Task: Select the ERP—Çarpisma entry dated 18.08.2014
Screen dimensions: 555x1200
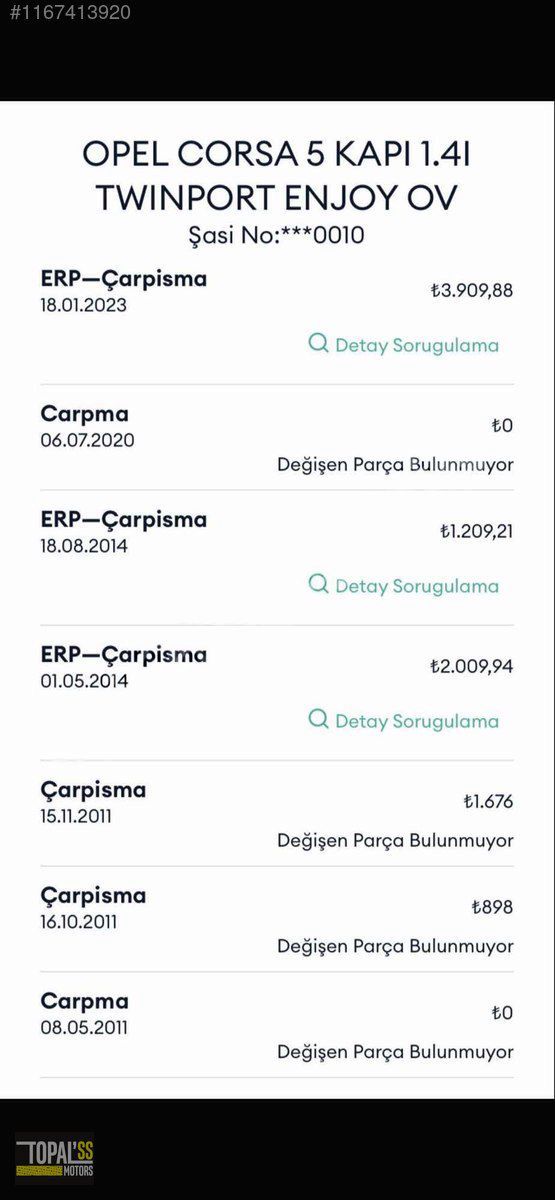Action: point(277,558)
